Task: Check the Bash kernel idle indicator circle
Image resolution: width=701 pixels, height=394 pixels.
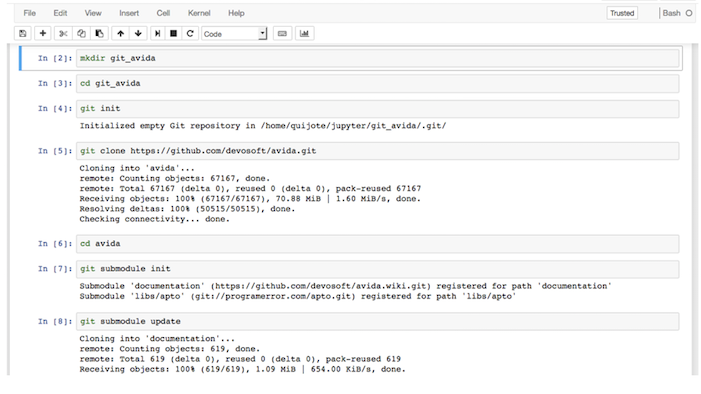Action: [689, 13]
